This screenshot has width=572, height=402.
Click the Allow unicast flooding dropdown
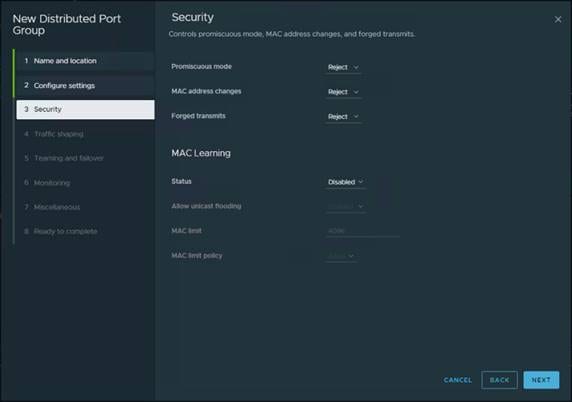click(345, 206)
